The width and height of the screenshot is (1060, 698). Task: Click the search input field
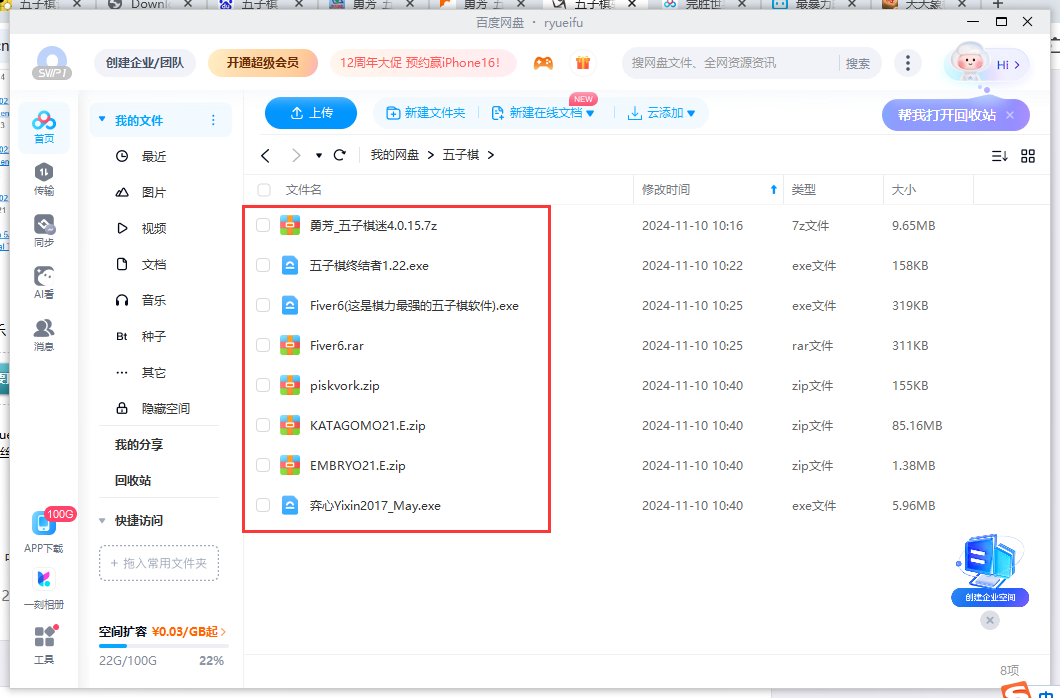click(x=732, y=63)
